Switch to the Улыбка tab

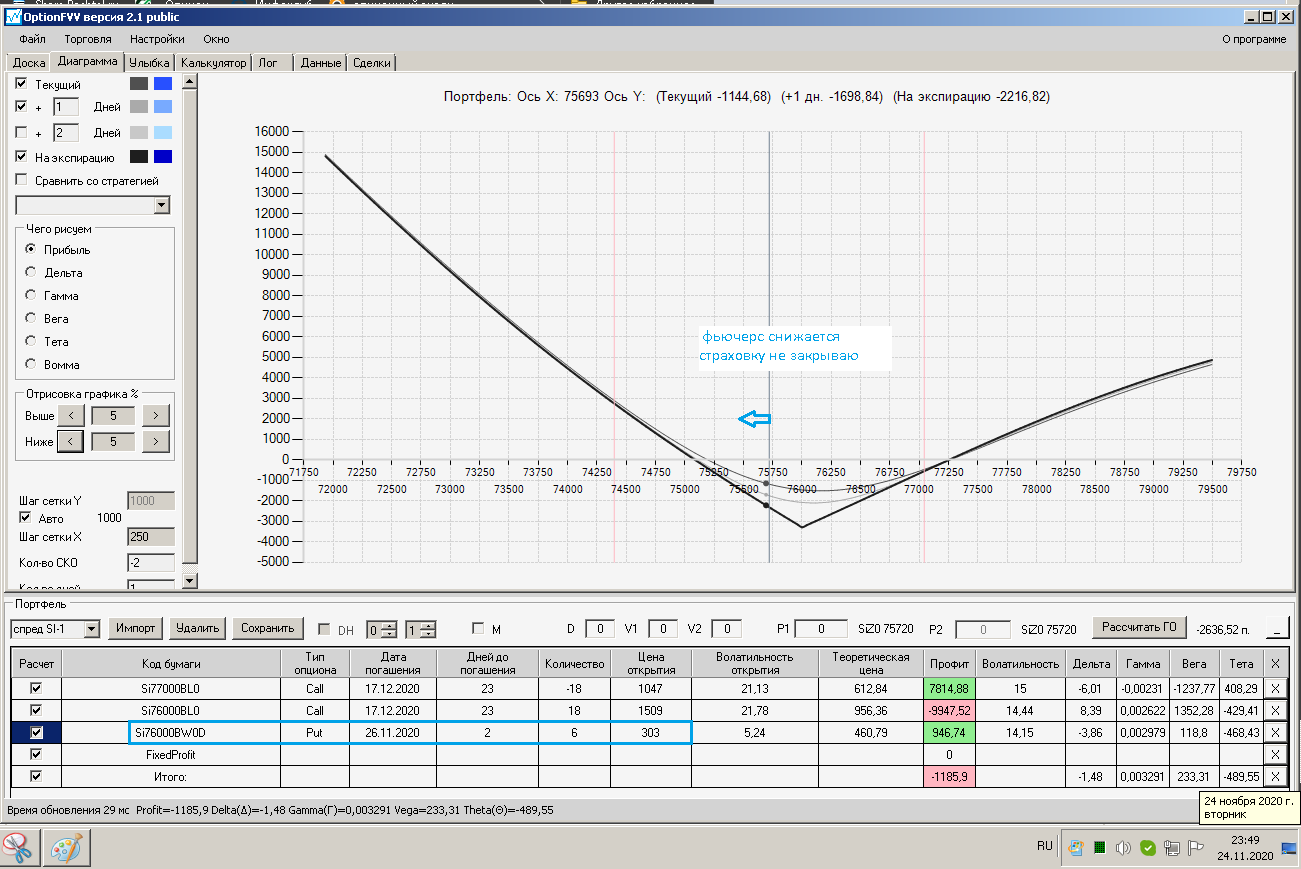pyautogui.click(x=149, y=63)
